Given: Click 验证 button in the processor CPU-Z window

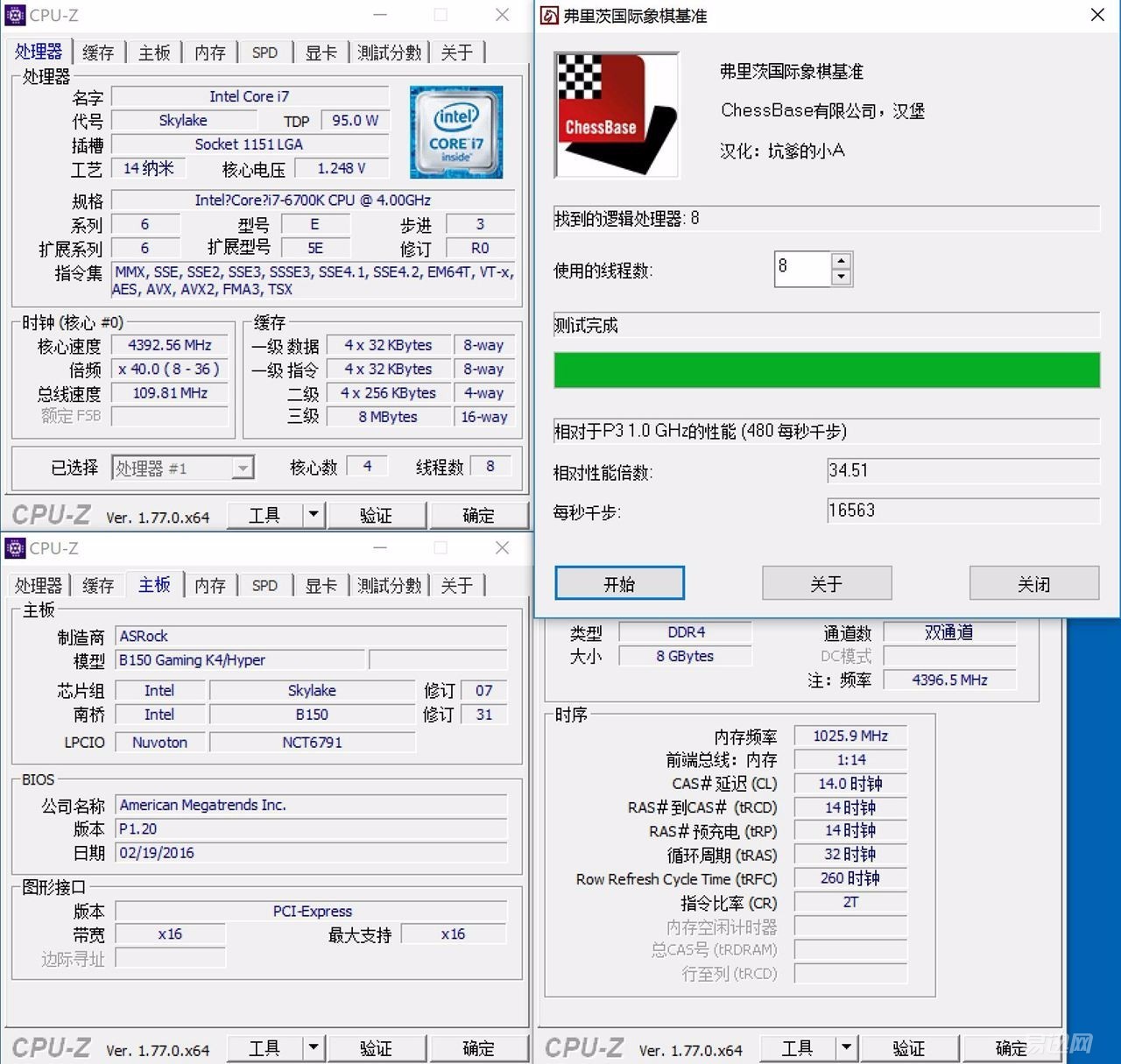Looking at the screenshot, I should [x=376, y=515].
